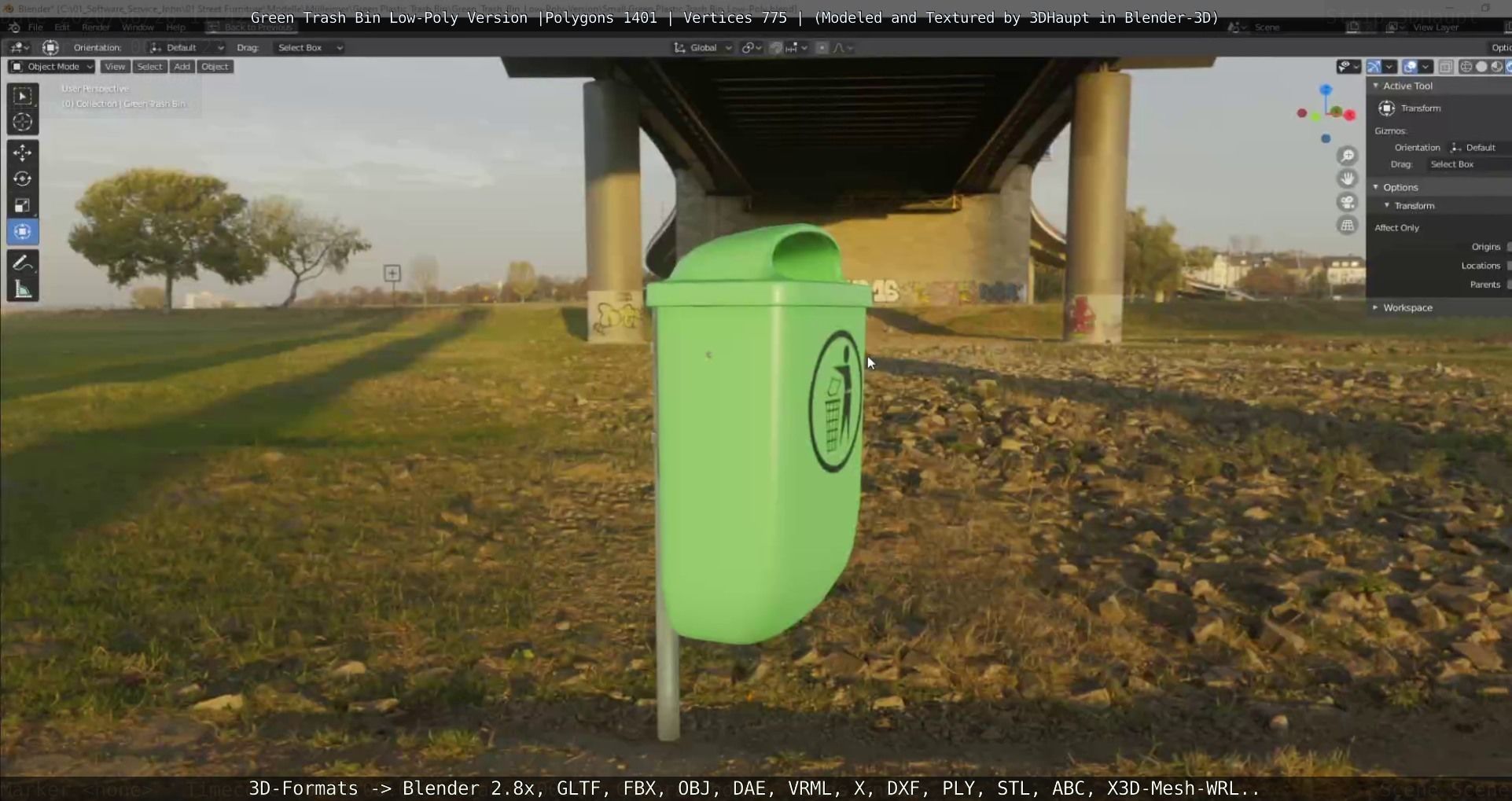Open pivot point dropdown

coord(752,48)
